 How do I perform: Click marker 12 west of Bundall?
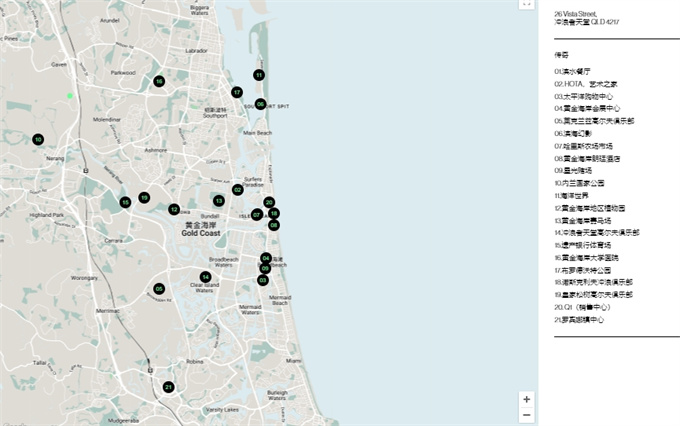(174, 210)
